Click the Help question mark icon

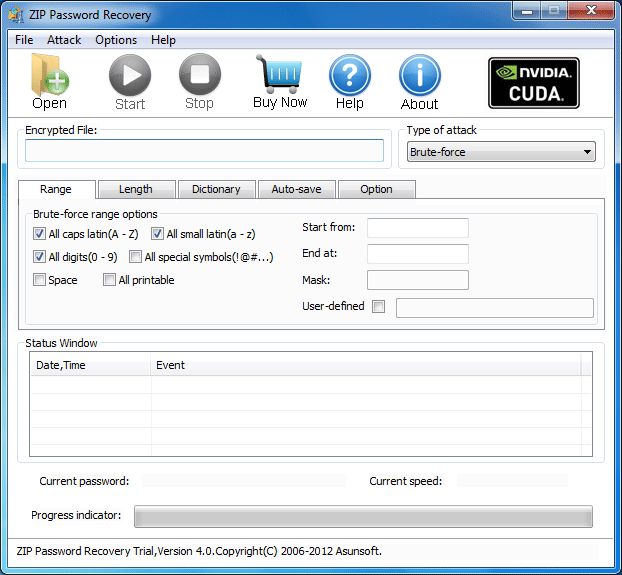point(349,75)
